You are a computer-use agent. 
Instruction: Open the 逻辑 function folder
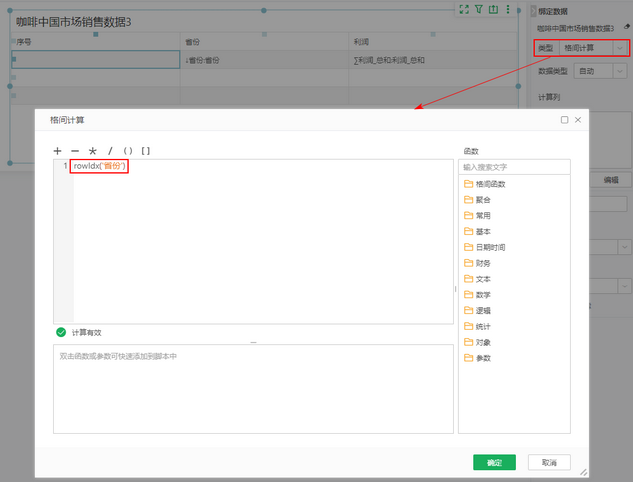477,310
